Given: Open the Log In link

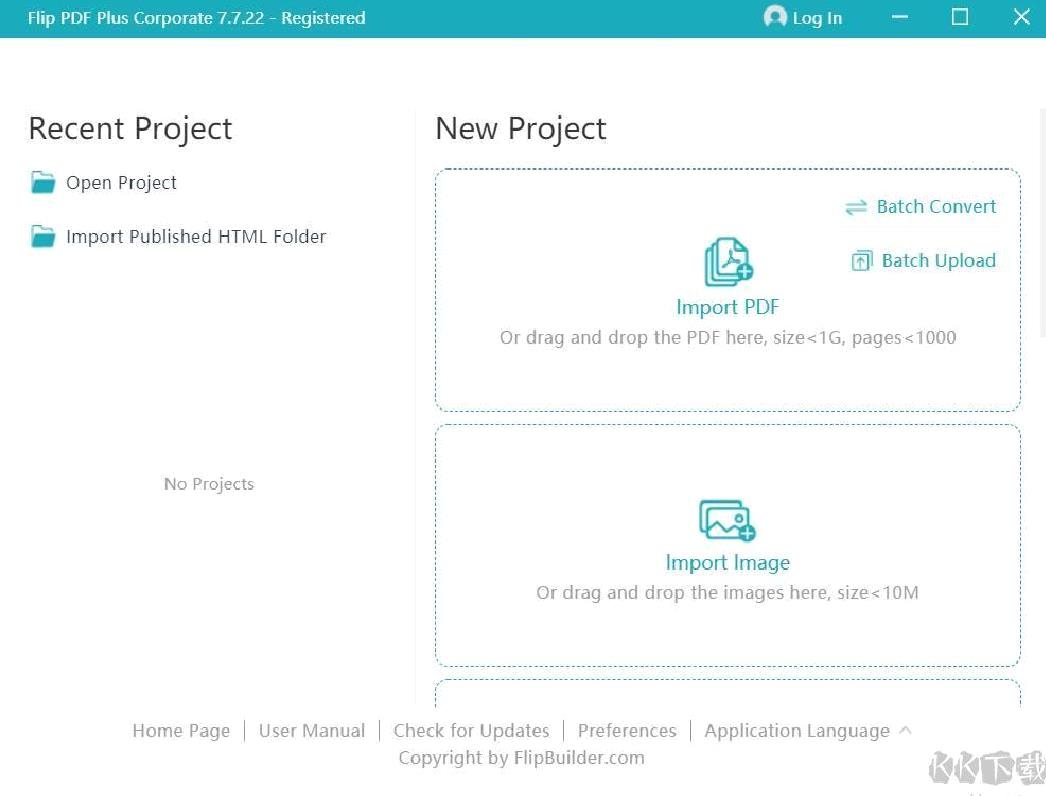Looking at the screenshot, I should pos(817,18).
